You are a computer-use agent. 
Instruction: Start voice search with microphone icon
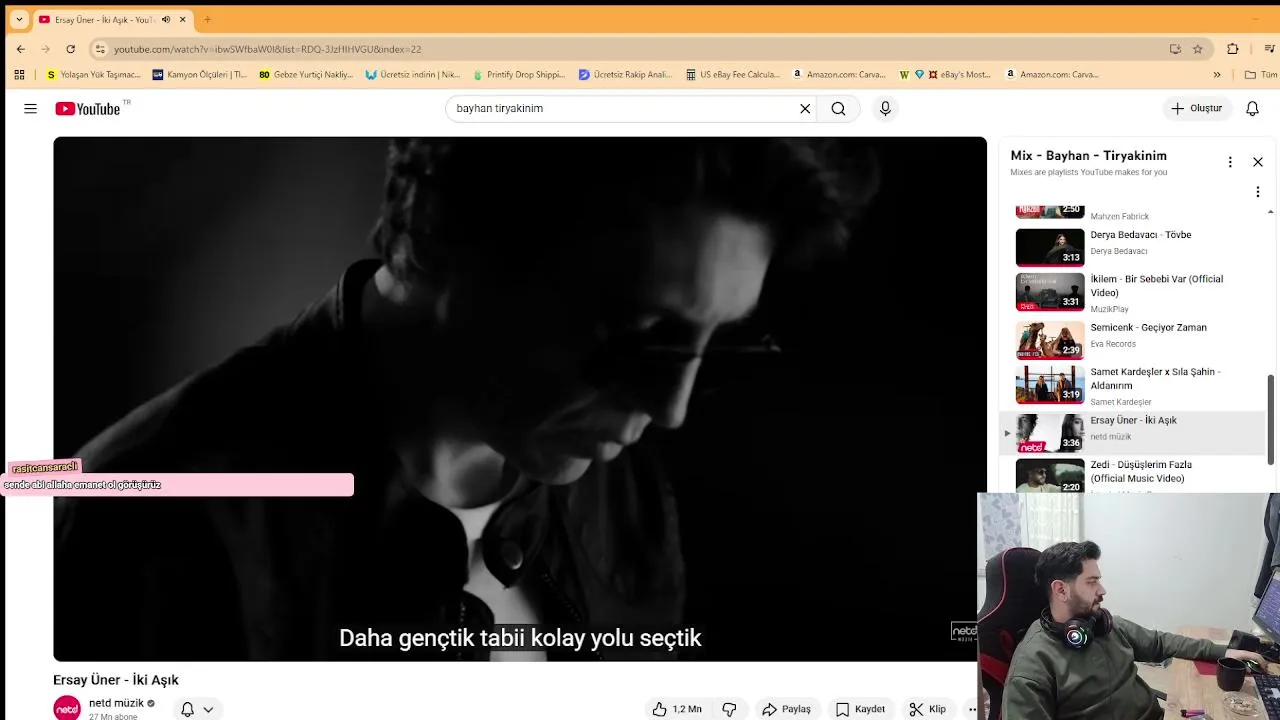coord(885,108)
